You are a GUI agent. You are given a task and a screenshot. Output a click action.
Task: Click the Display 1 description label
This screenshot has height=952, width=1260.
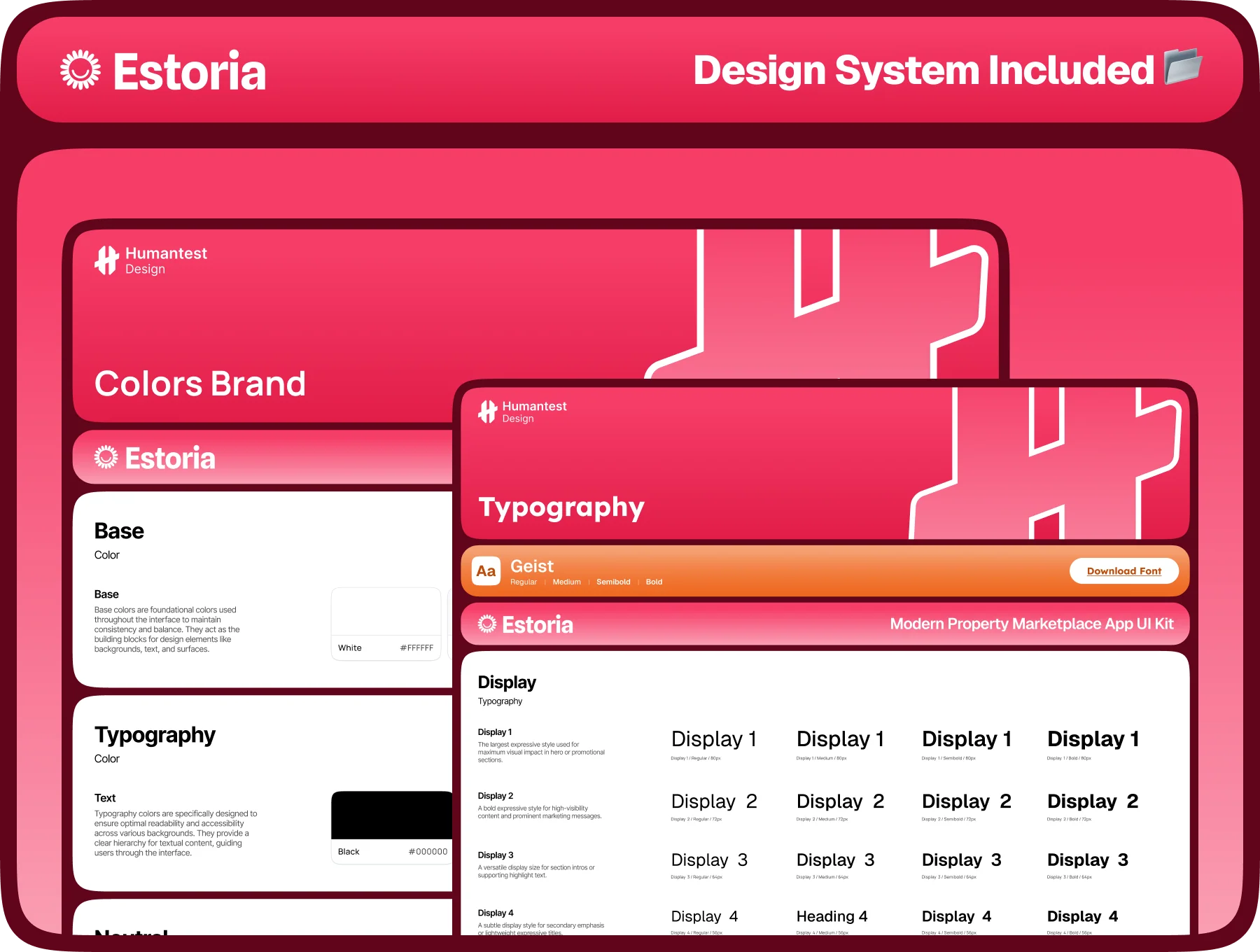[495, 732]
